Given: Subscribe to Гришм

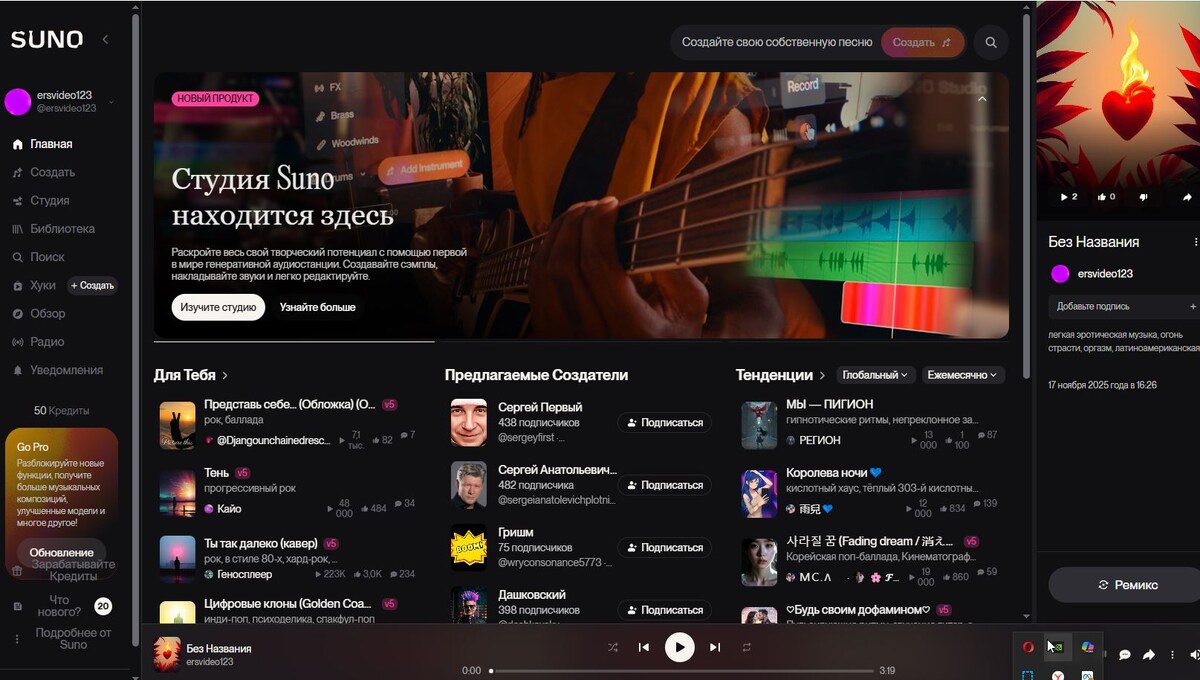Looking at the screenshot, I should pos(664,548).
